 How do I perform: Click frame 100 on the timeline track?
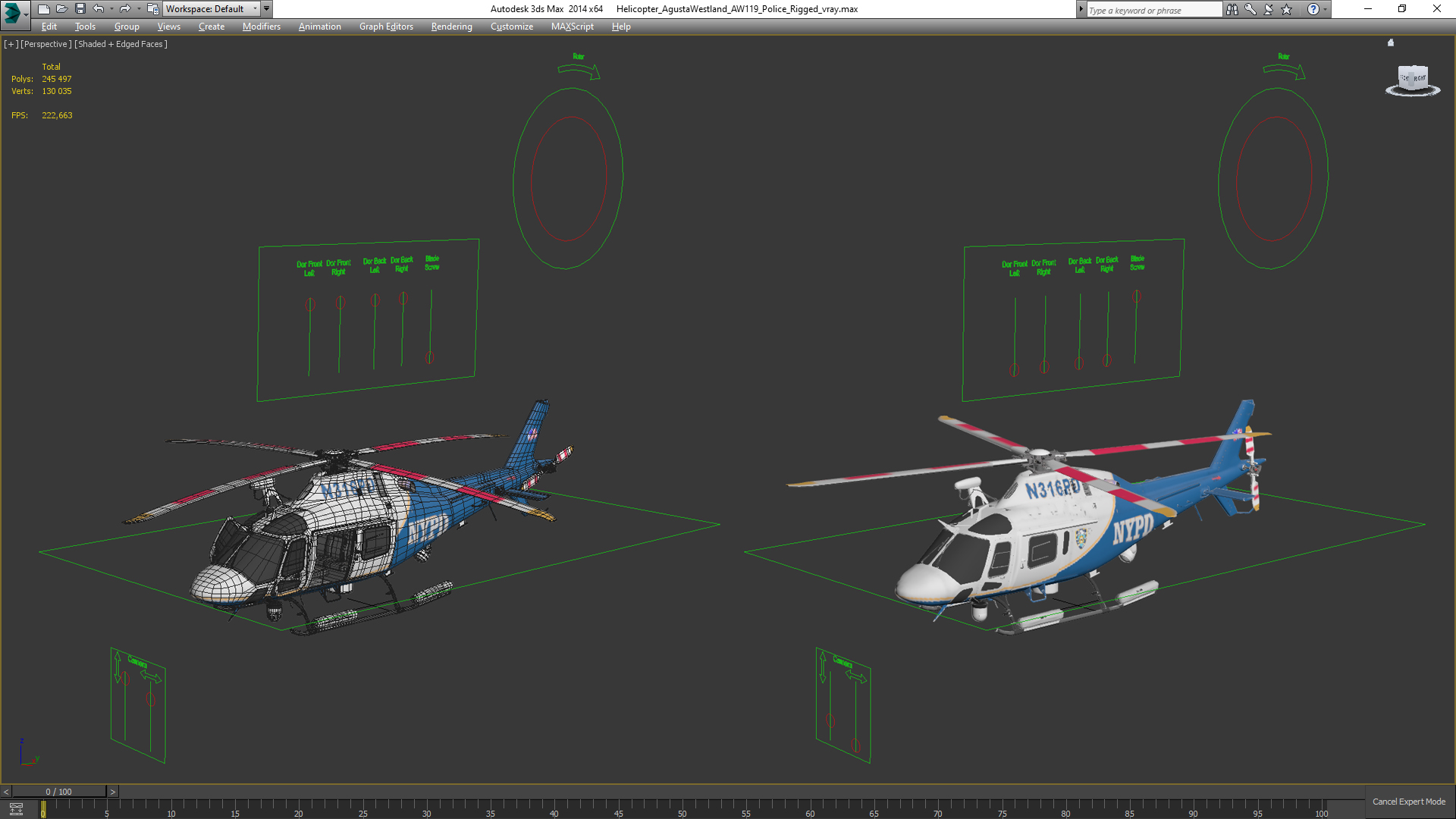point(1322,808)
